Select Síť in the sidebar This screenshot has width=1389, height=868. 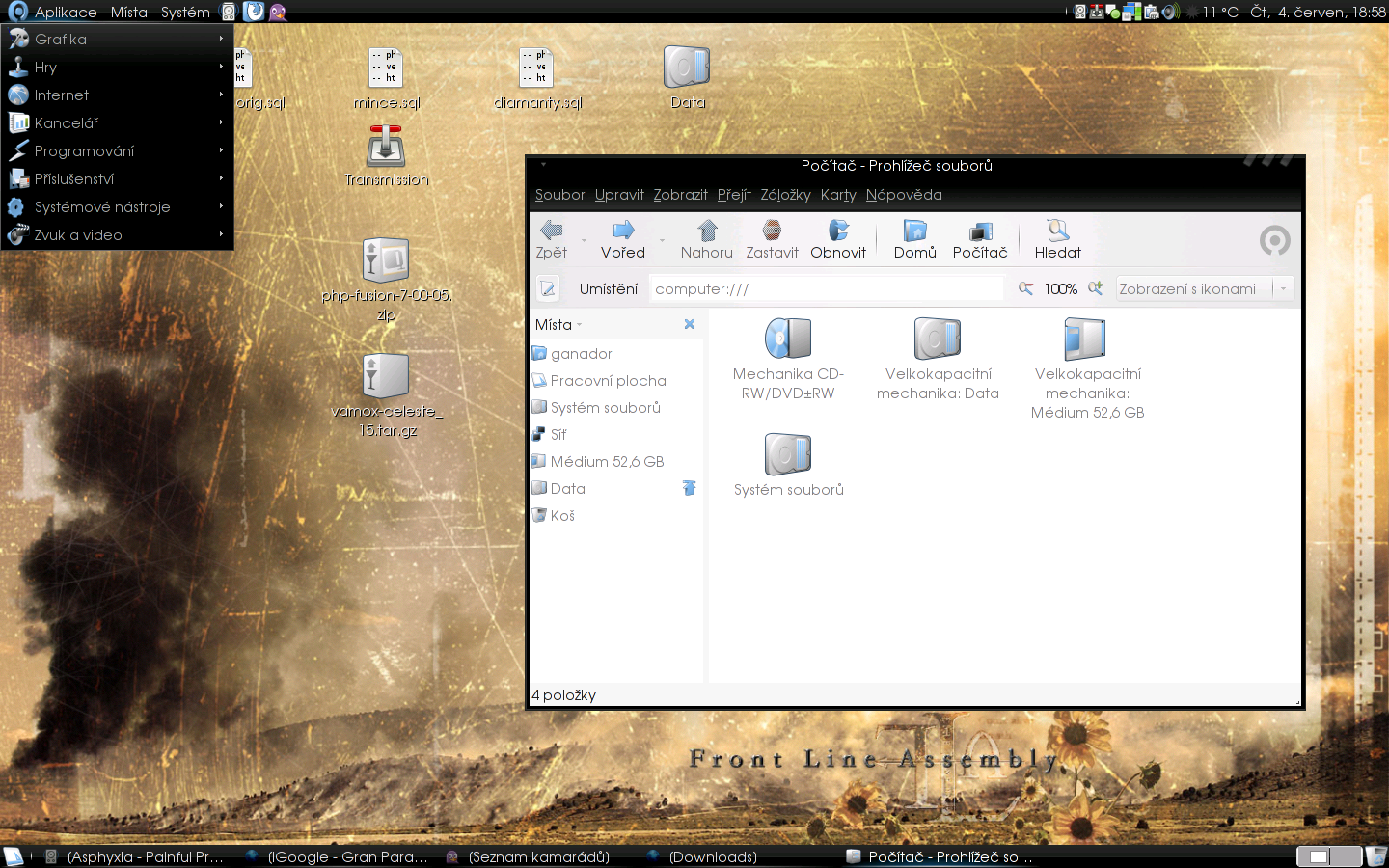tap(616, 435)
